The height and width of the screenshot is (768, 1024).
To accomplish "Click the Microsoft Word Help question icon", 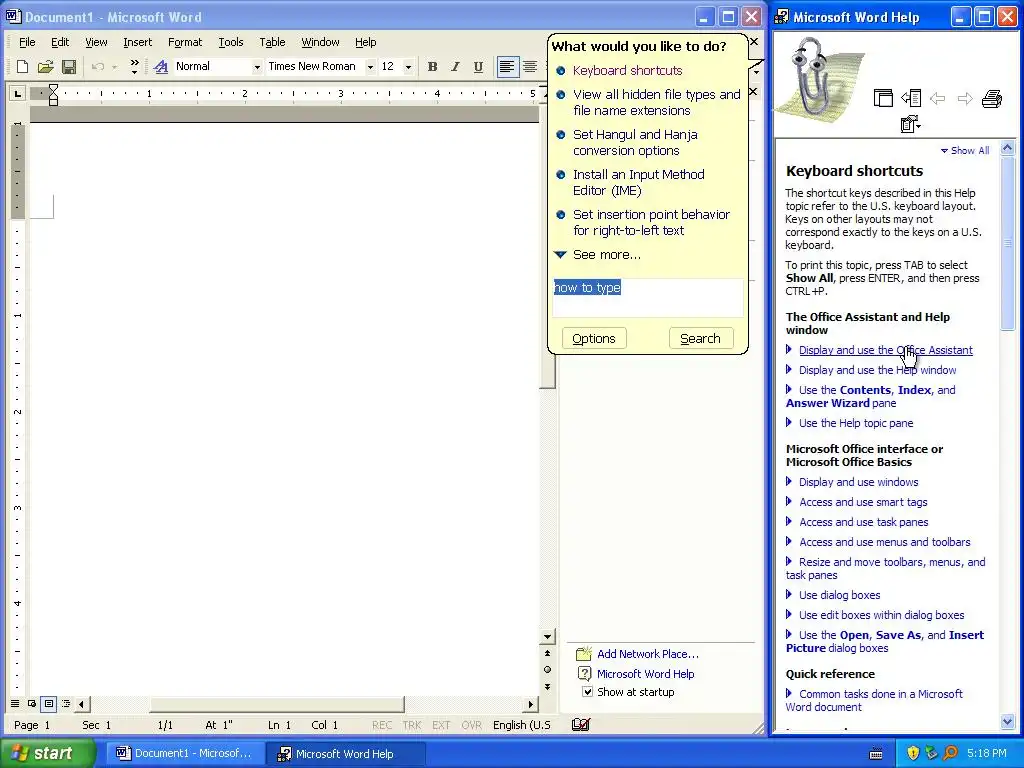I will point(584,673).
